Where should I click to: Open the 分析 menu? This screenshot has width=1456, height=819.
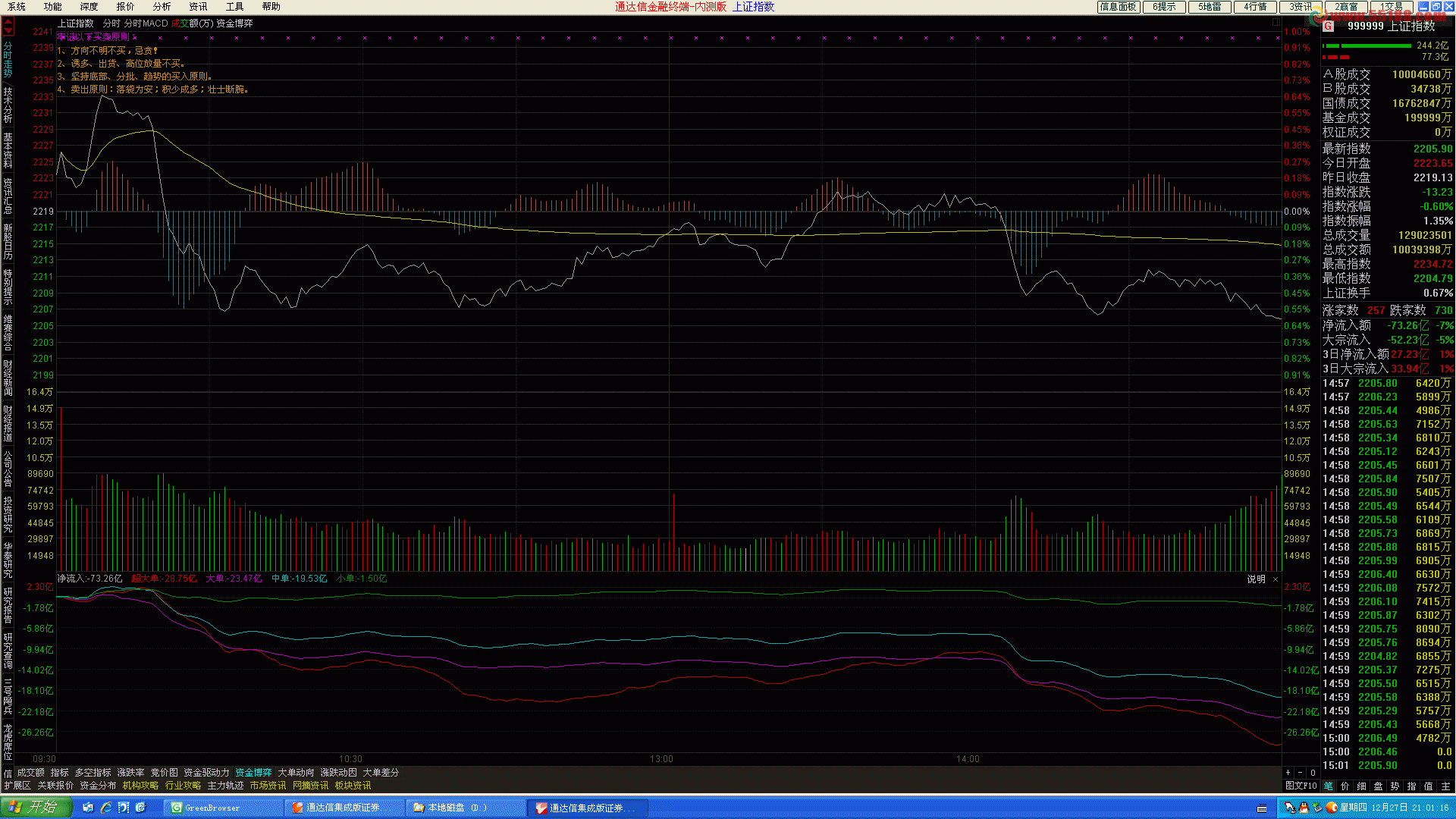click(x=162, y=7)
